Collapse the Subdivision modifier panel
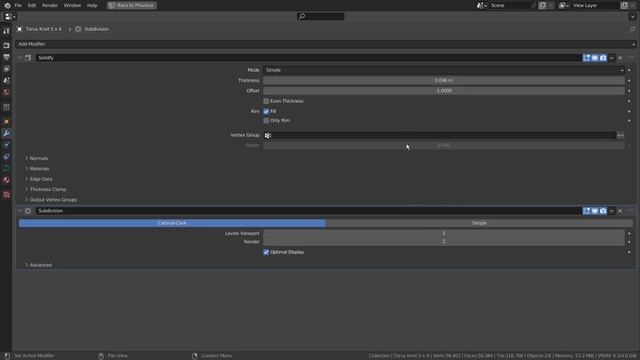This screenshot has width=640, height=360. click(20, 211)
